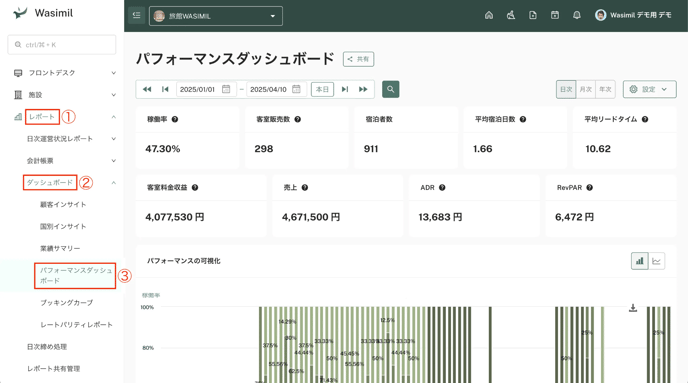Click the 共有 share button
The width and height of the screenshot is (688, 383).
358,59
